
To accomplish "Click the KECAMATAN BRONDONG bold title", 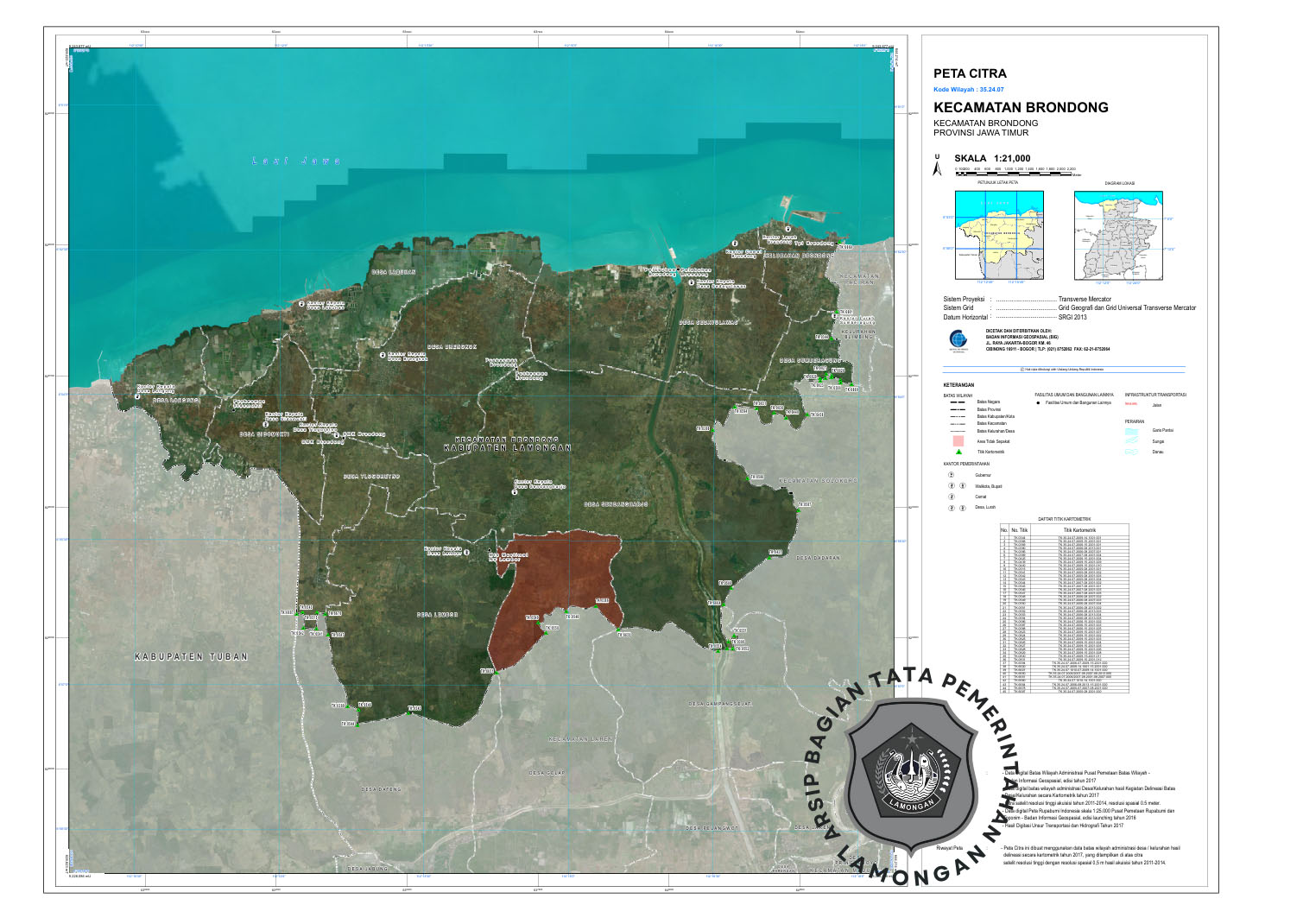I will pyautogui.click(x=1021, y=108).
